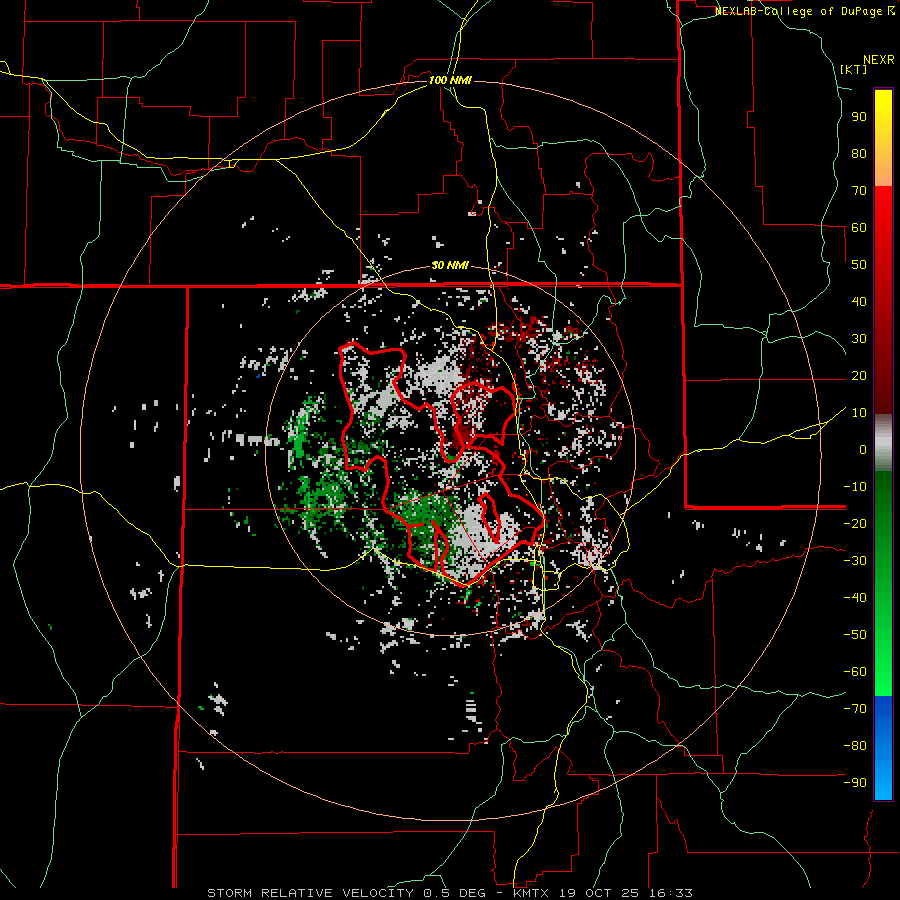Click the -10 scale label
The height and width of the screenshot is (900, 900).
coord(855,487)
